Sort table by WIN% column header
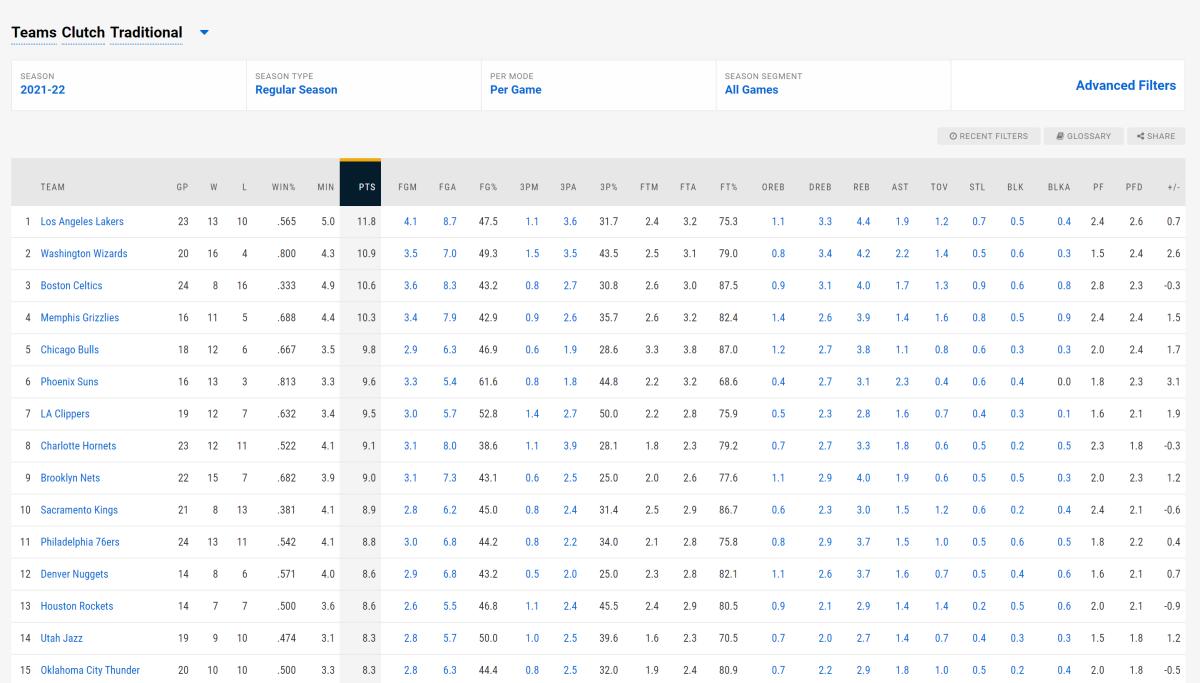The image size is (1200, 683). point(283,187)
